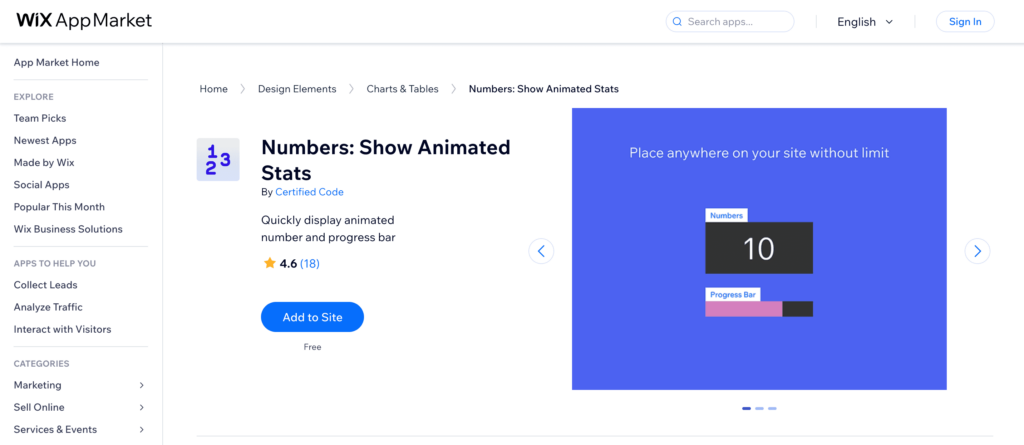Click the breadcrumb chevron after Home
Image resolution: width=1024 pixels, height=445 pixels.
pyautogui.click(x=243, y=89)
